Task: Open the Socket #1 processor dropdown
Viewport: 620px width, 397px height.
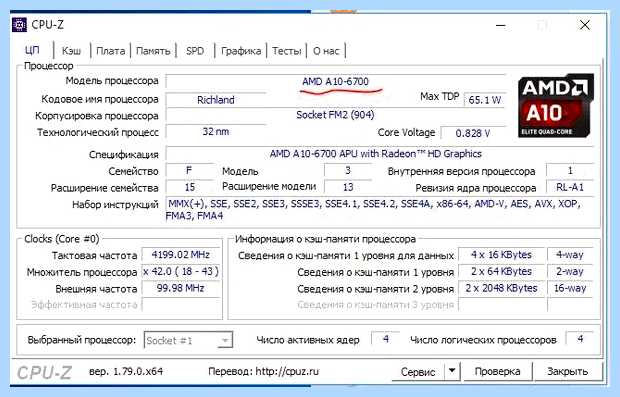Action: (x=188, y=340)
